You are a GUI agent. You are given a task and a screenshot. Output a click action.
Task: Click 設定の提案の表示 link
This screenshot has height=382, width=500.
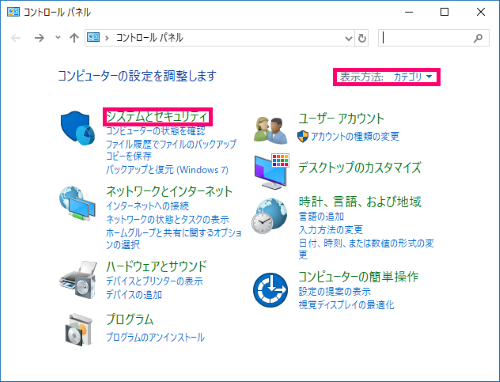pos(335,292)
